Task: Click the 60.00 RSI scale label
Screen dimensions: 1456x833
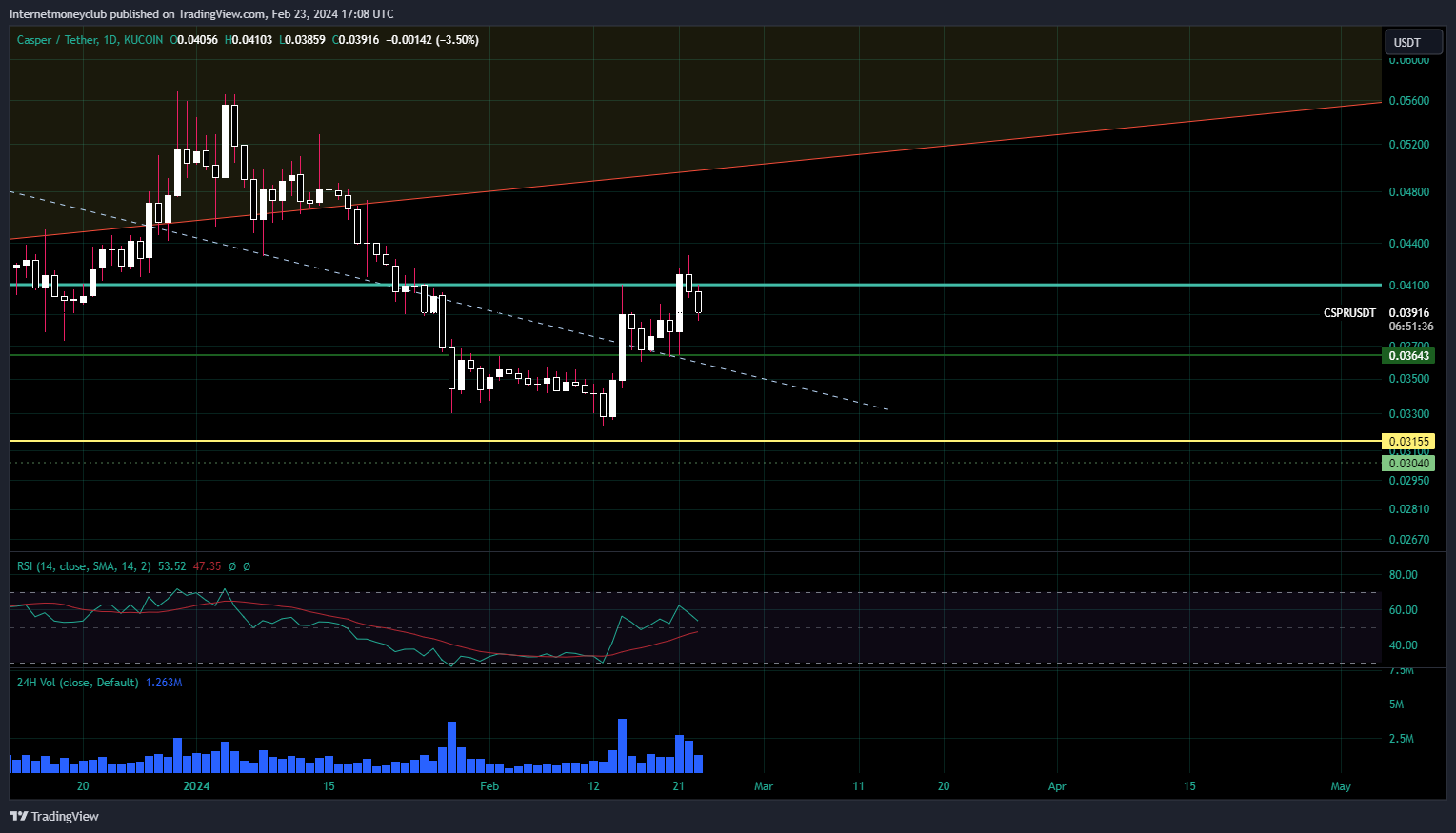Action: 1403,610
